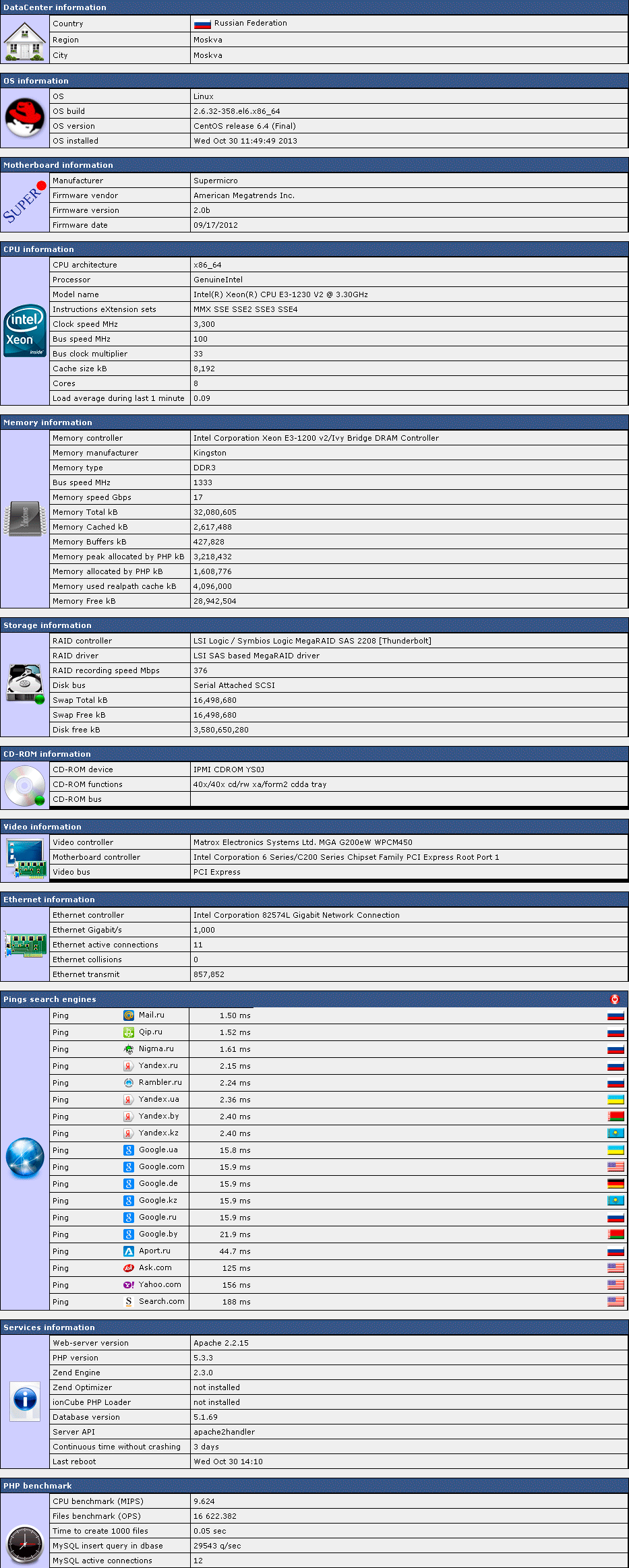The image size is (629, 1568).
Task: Click the Search.com favicon
Action: coord(129,1302)
